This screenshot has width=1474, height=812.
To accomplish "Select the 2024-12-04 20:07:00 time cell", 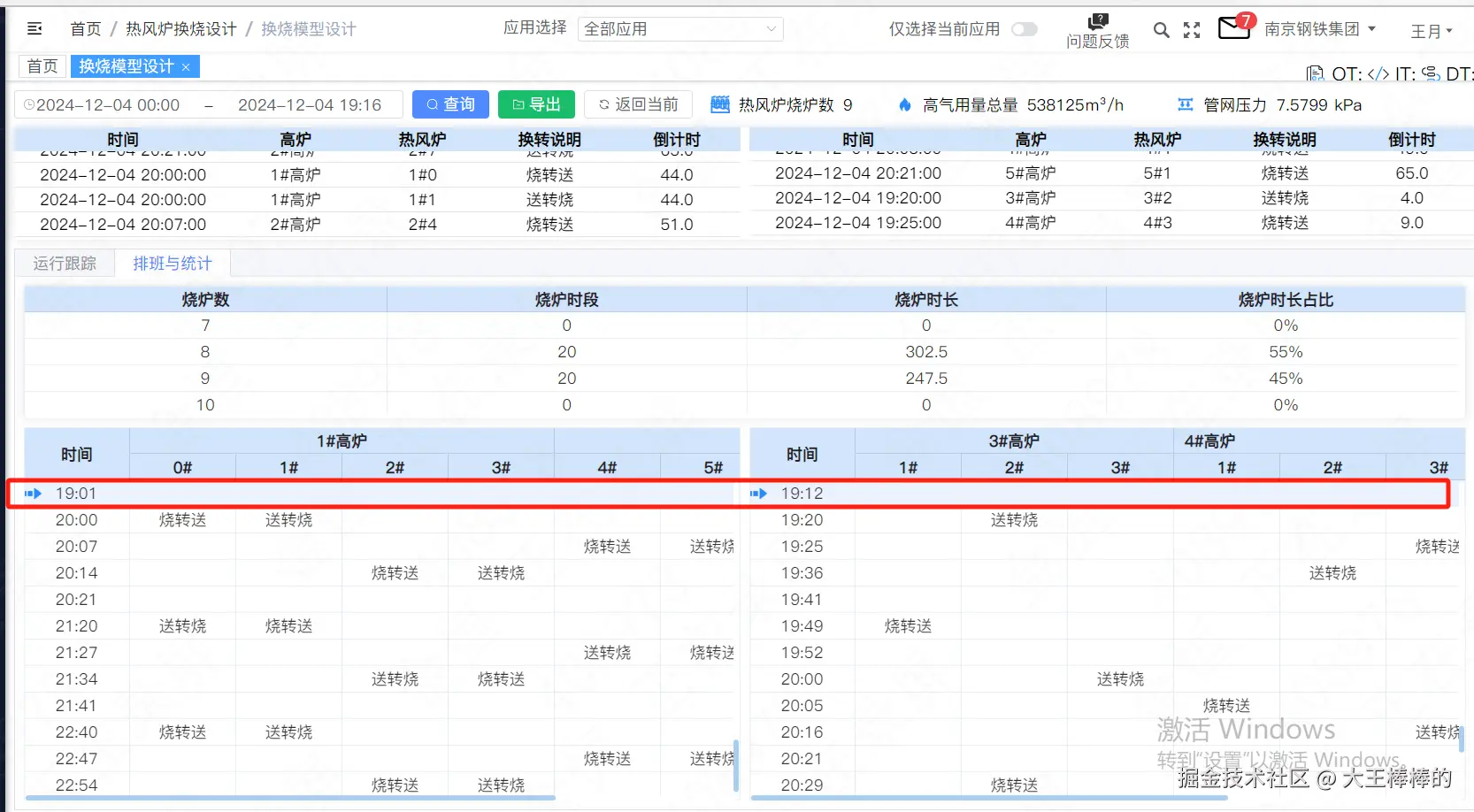I will pyautogui.click(x=123, y=225).
